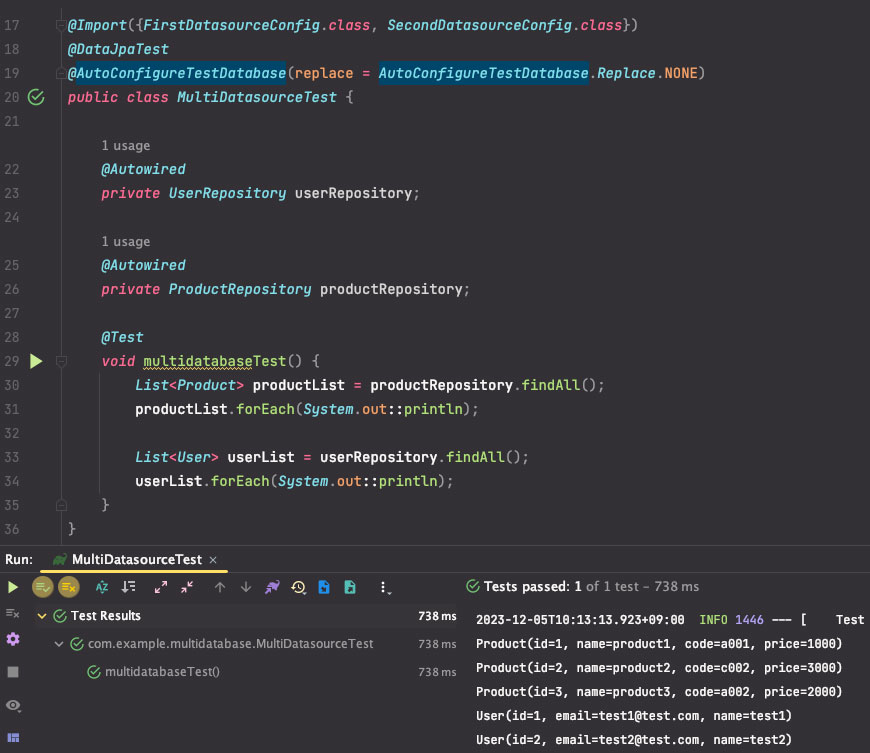Click the 738 ms duration of multidatabaseTest()
The height and width of the screenshot is (753, 870).
(x=437, y=672)
